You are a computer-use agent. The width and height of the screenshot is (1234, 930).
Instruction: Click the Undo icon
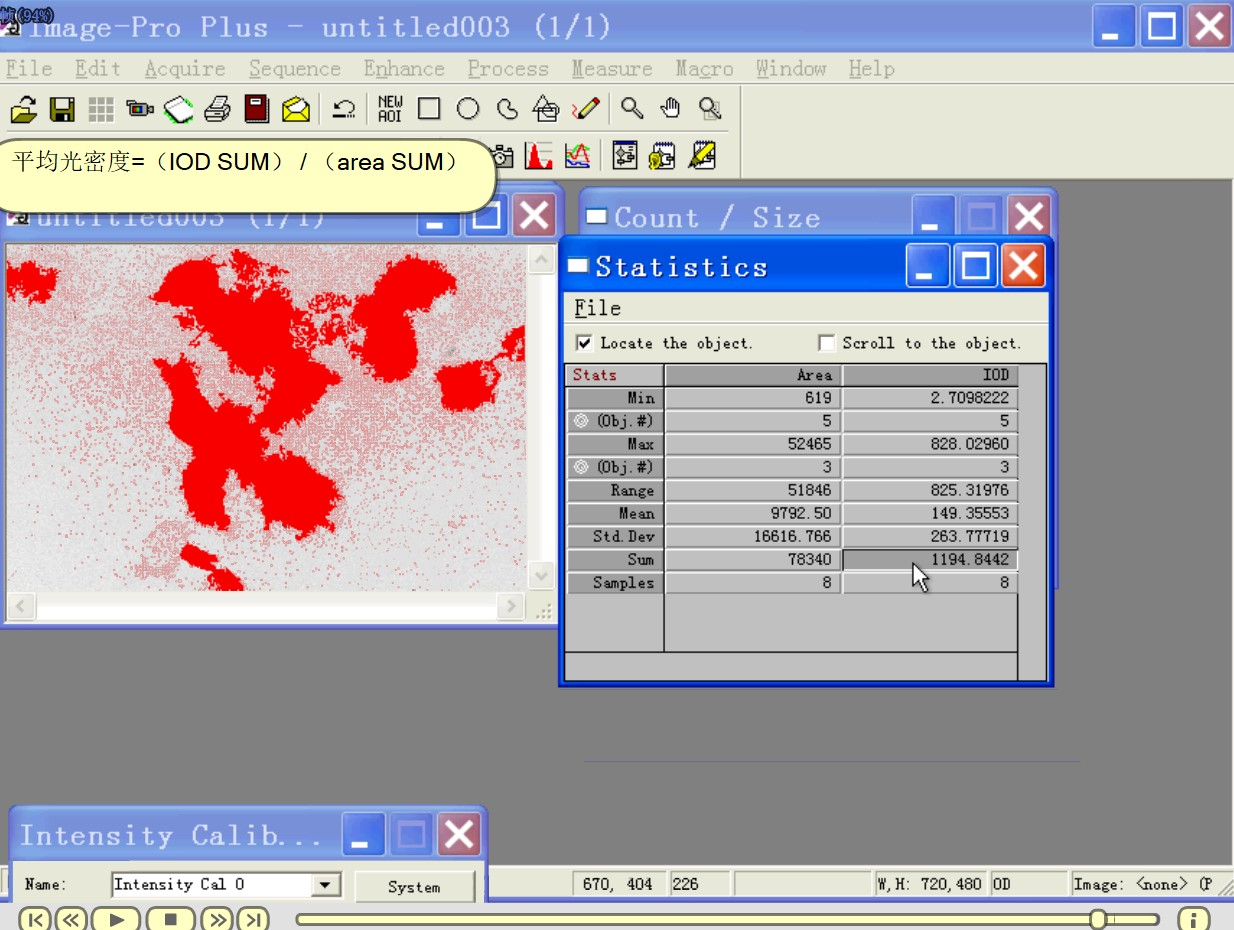click(x=345, y=108)
